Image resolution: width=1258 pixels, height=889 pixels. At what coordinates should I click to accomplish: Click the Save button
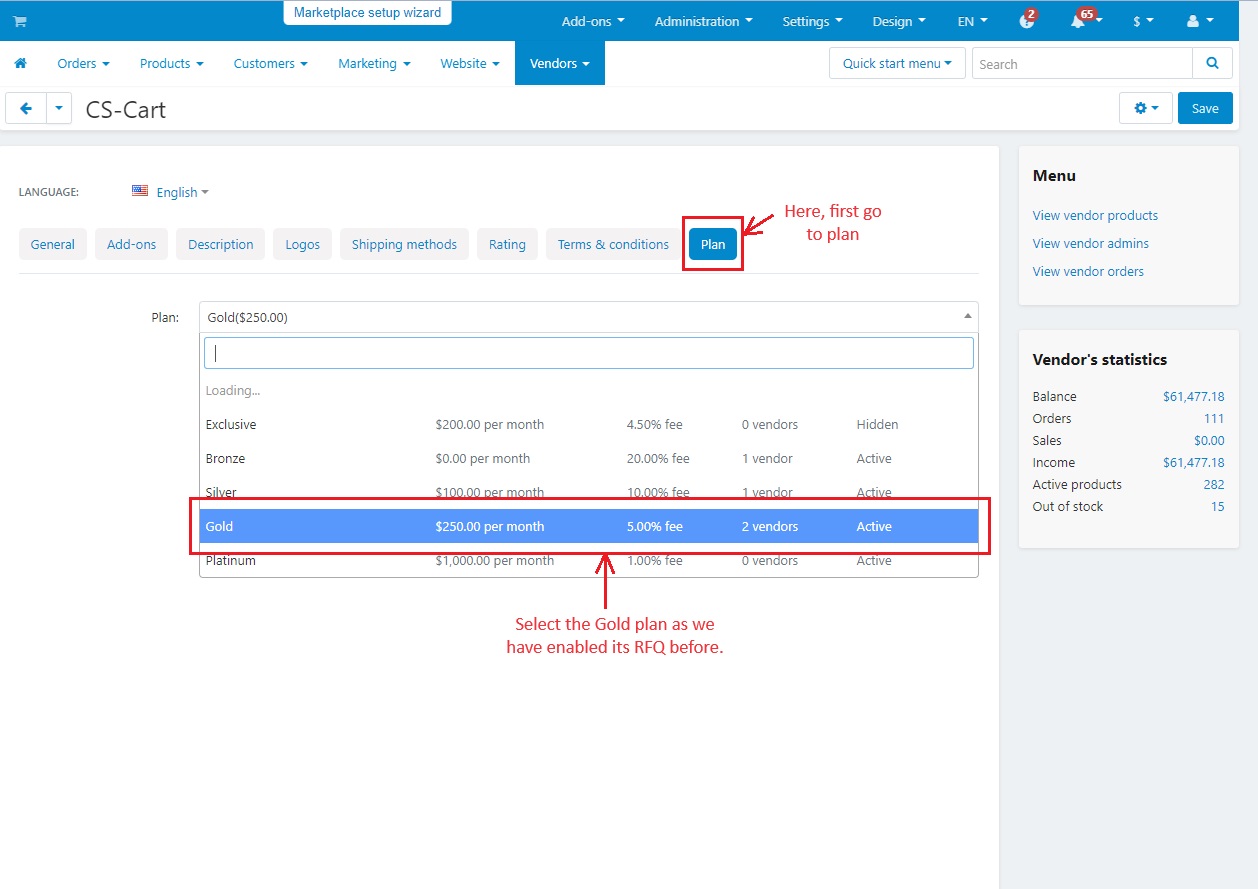pyautogui.click(x=1205, y=108)
